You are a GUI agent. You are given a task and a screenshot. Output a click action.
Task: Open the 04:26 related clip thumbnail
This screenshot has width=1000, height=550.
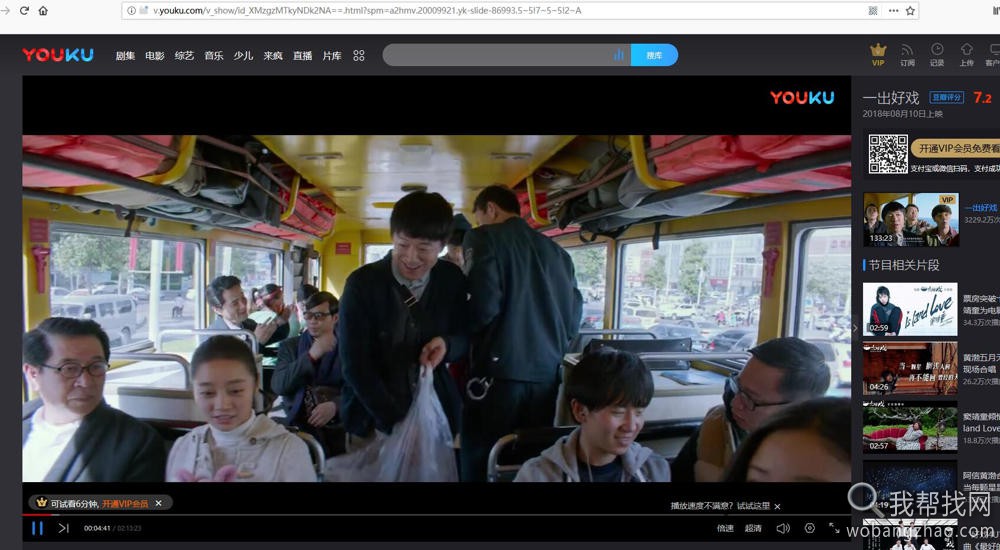[910, 368]
